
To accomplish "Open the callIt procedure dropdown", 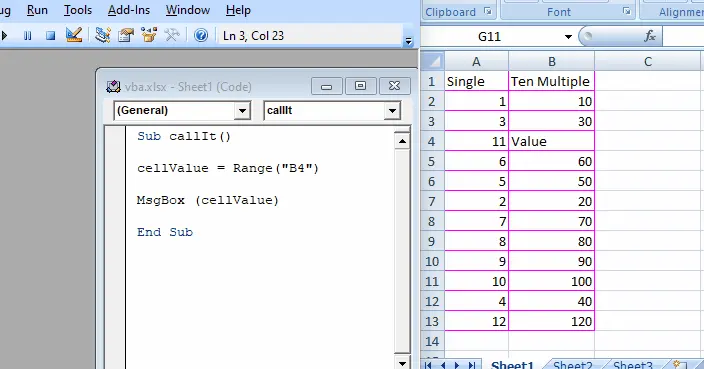I will (x=392, y=110).
